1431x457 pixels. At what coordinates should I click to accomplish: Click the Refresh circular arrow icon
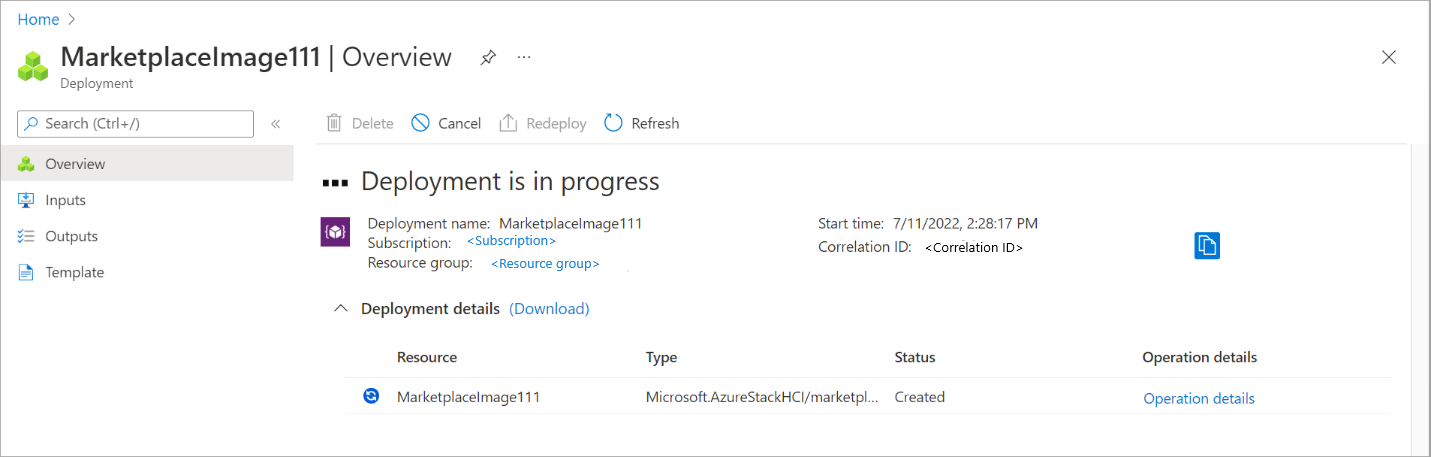pyautogui.click(x=614, y=123)
